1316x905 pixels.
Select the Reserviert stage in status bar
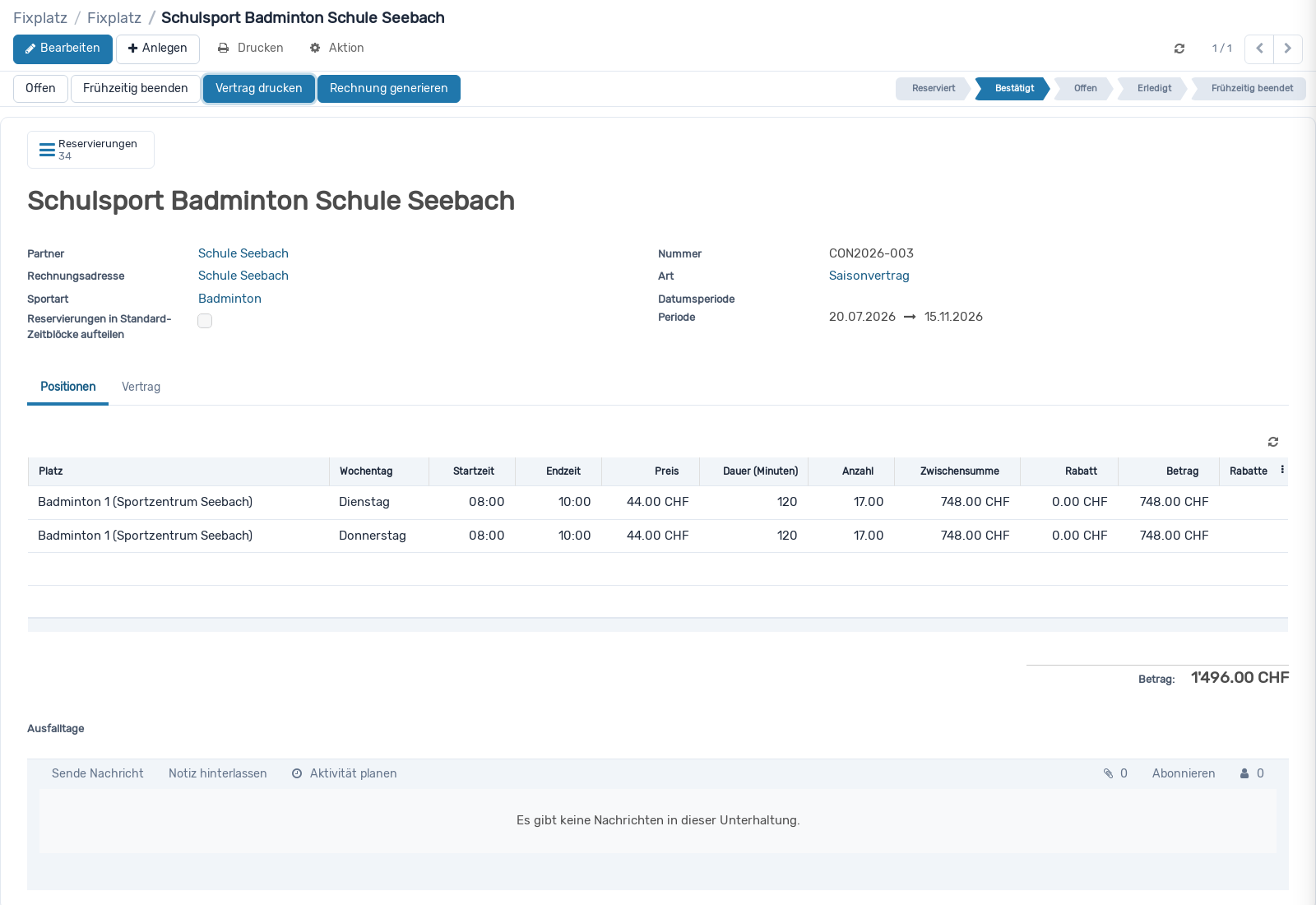934,89
